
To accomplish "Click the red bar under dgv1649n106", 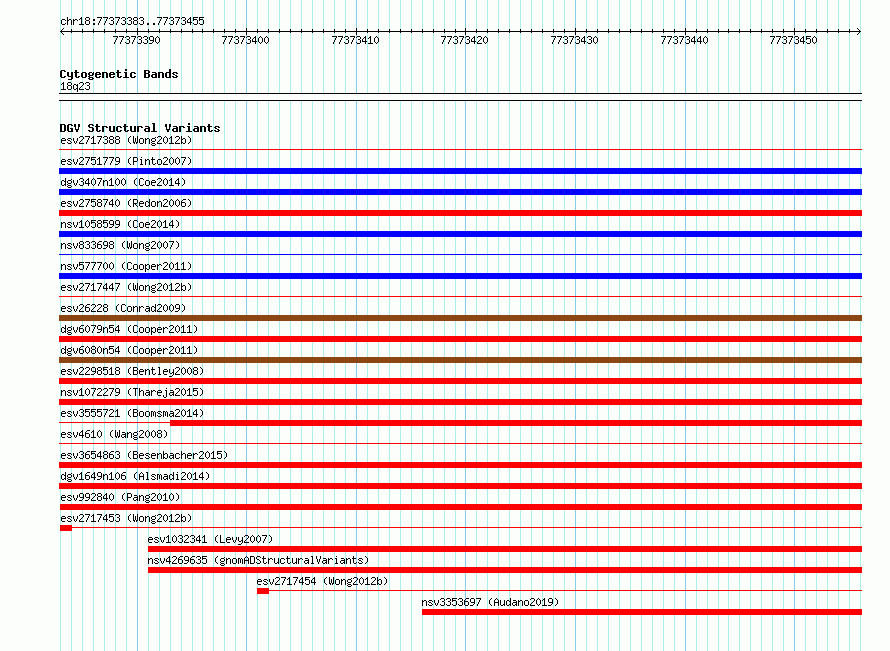I will pos(460,486).
